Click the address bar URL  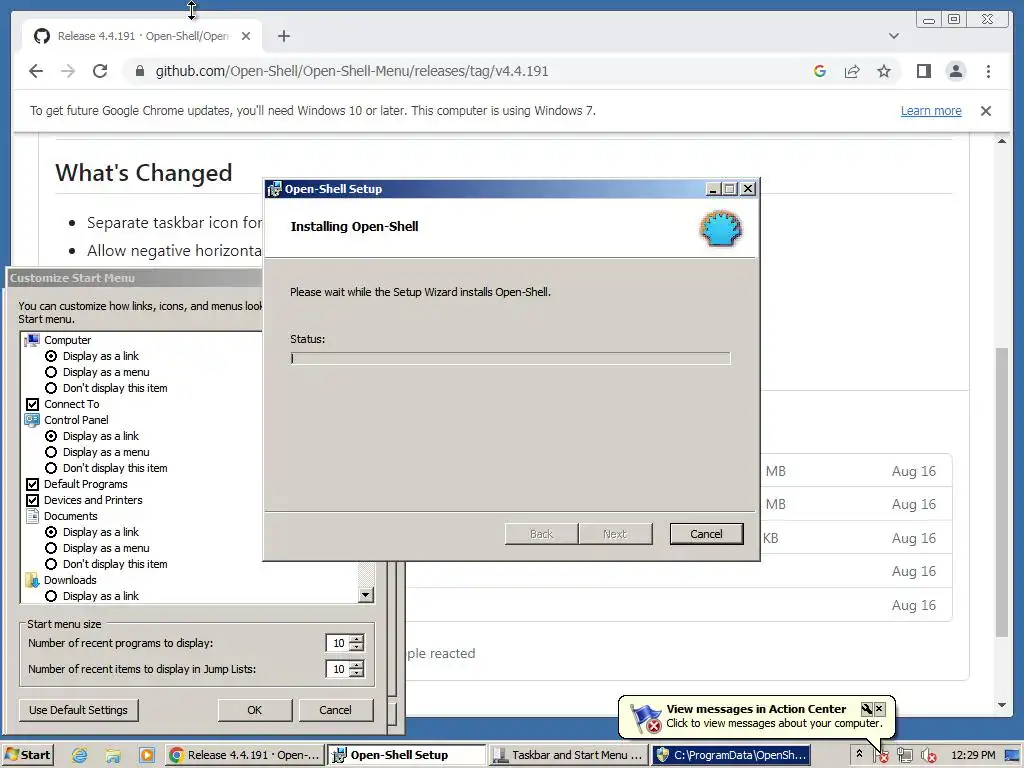[351, 71]
